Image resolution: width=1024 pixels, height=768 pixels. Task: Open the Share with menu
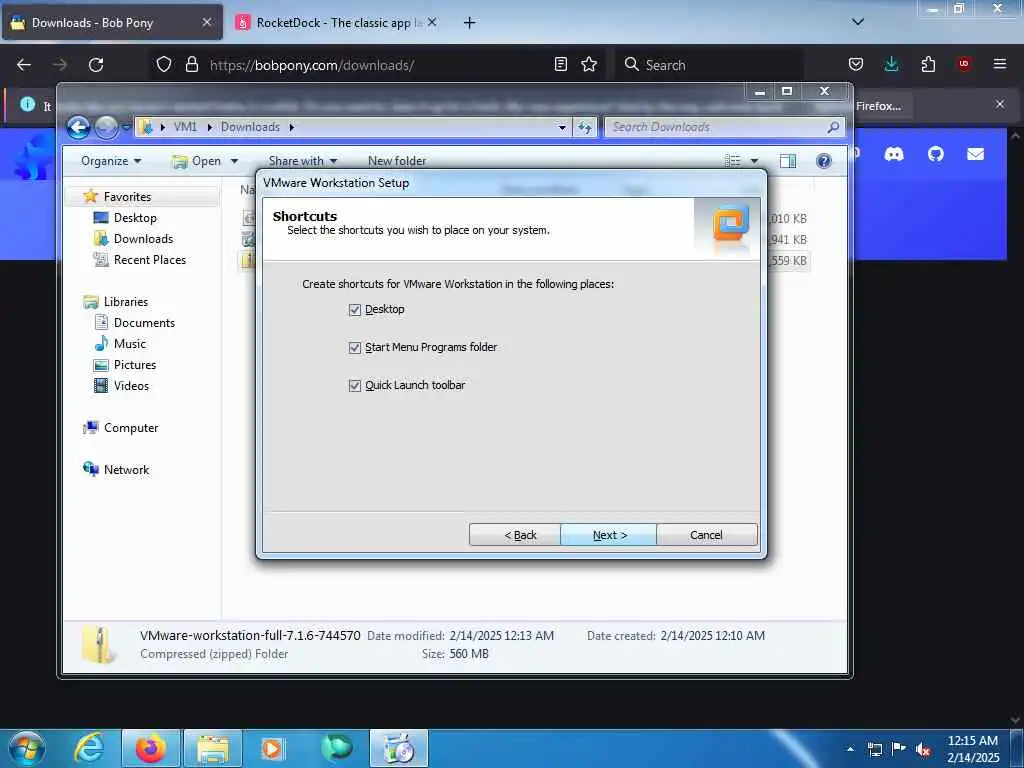(302, 161)
